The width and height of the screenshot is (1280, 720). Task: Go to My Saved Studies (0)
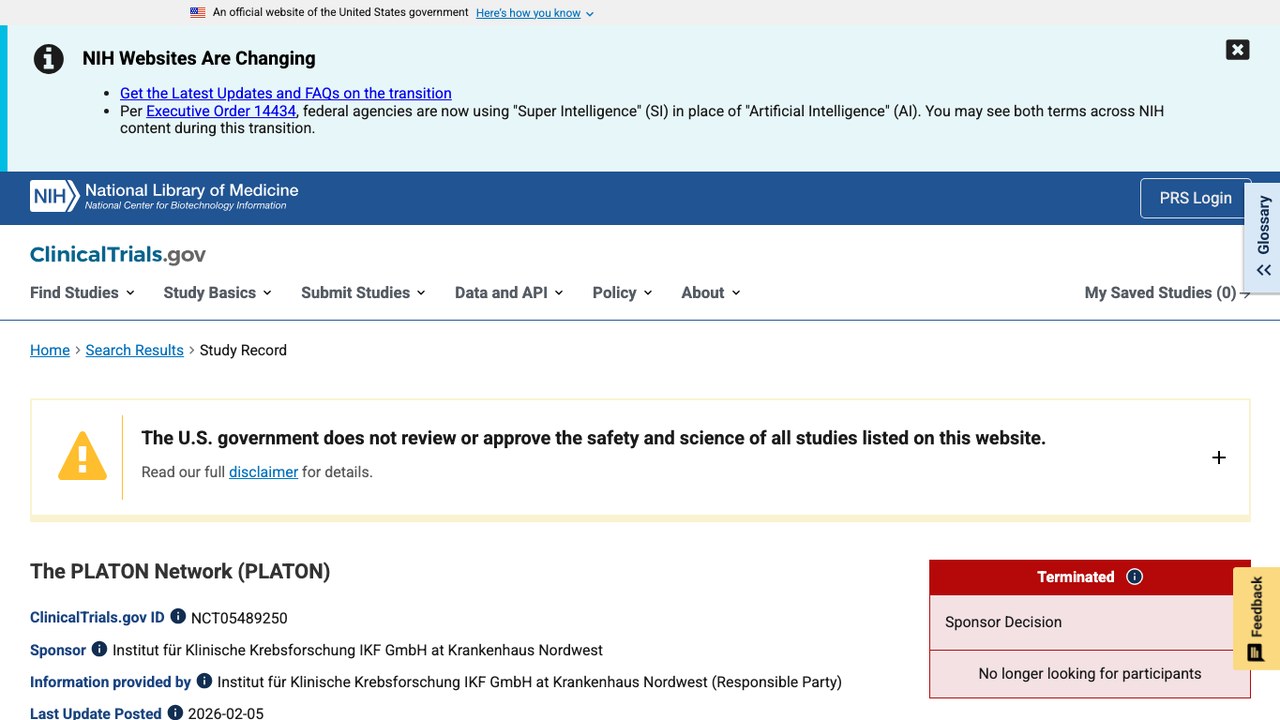click(x=1167, y=292)
